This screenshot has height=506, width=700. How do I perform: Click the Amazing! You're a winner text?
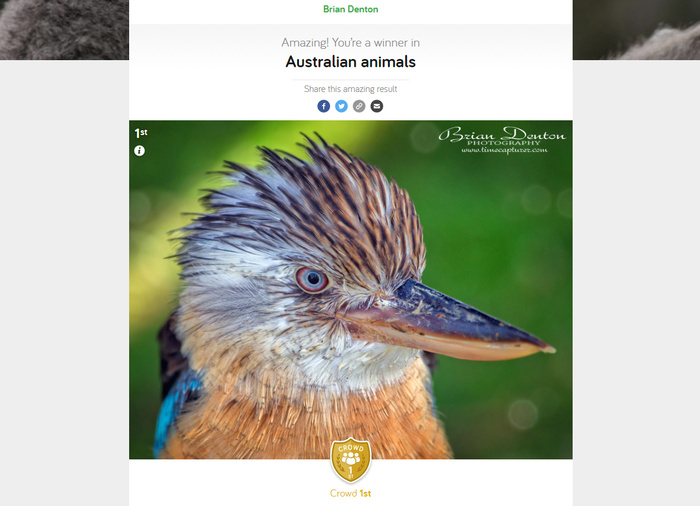coord(350,43)
